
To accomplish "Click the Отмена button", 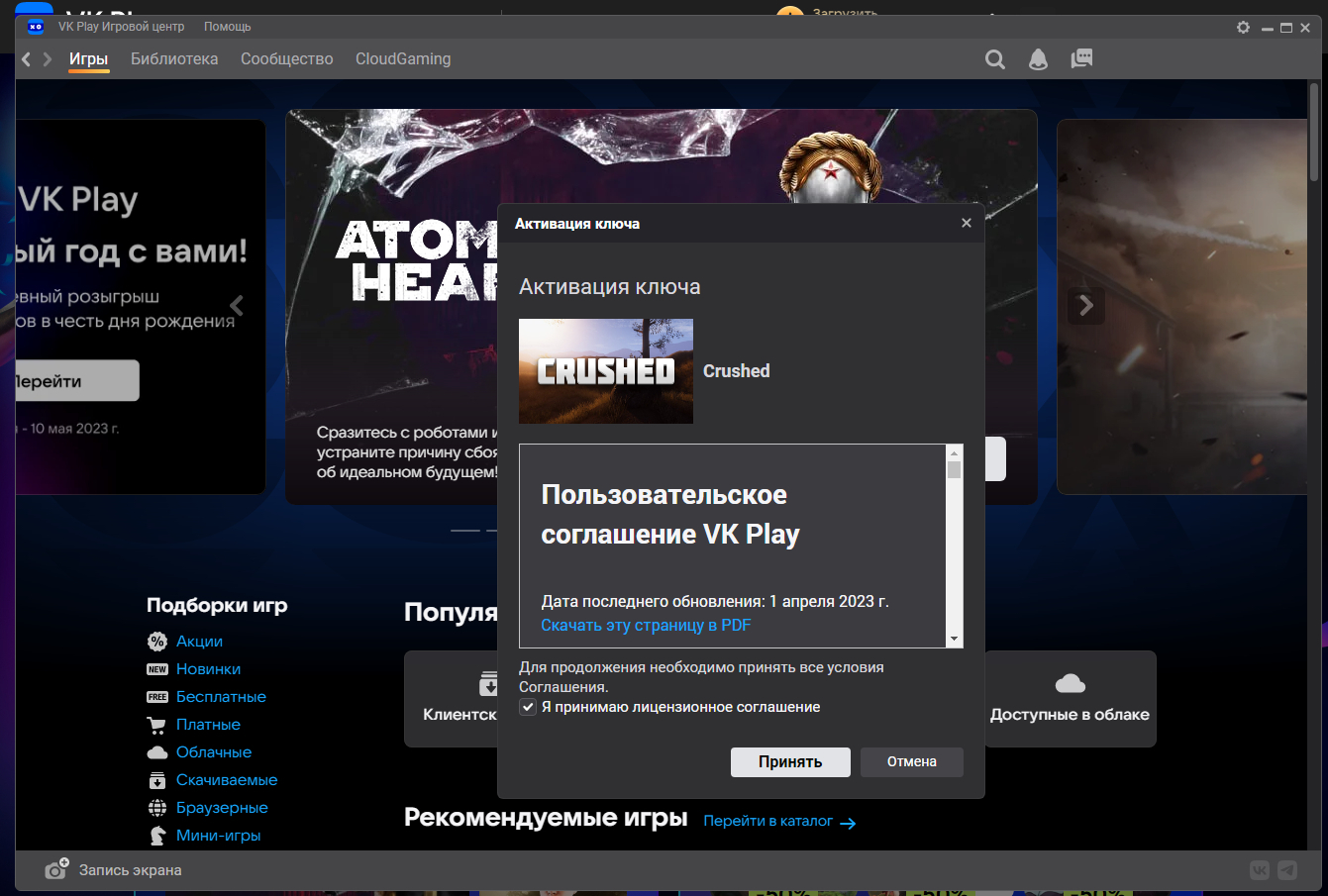I will coord(912,761).
